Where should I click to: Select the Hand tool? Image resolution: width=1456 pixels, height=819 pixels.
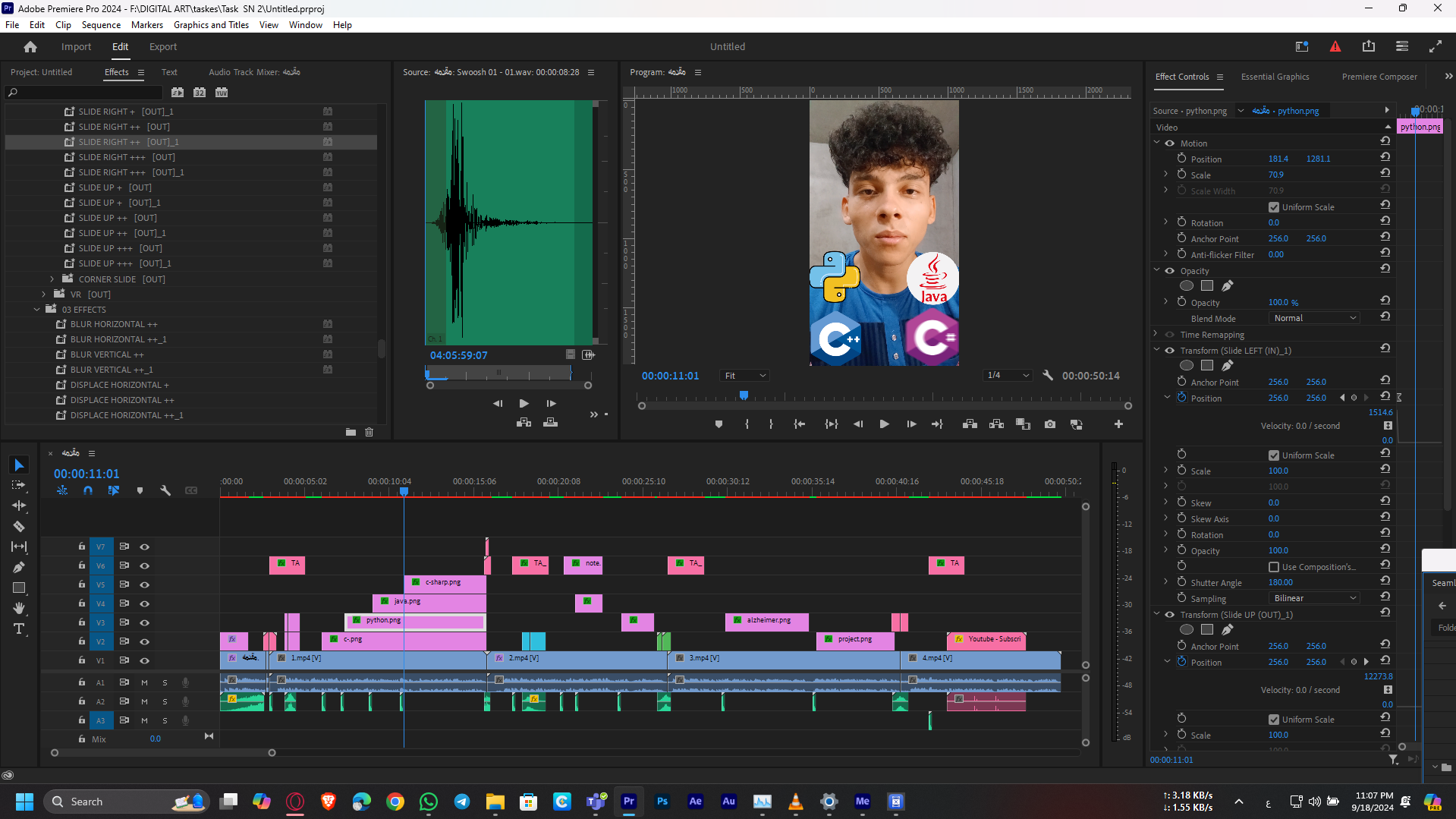pos(20,608)
